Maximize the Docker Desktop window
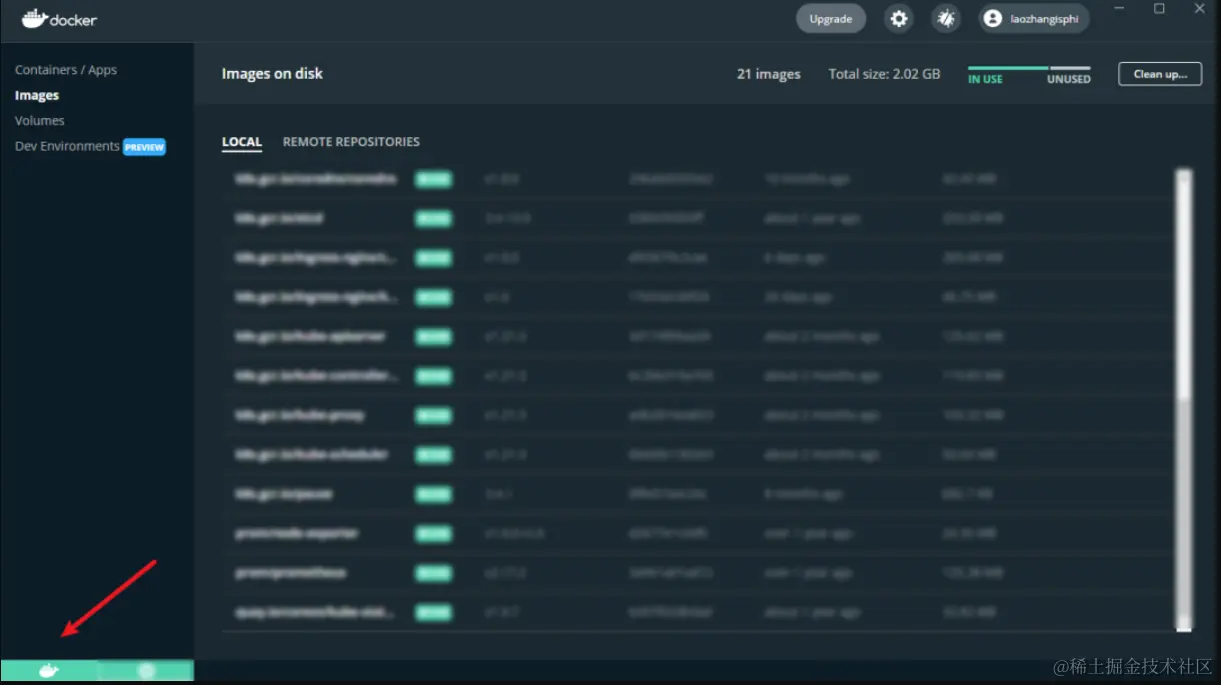 [x=1159, y=9]
